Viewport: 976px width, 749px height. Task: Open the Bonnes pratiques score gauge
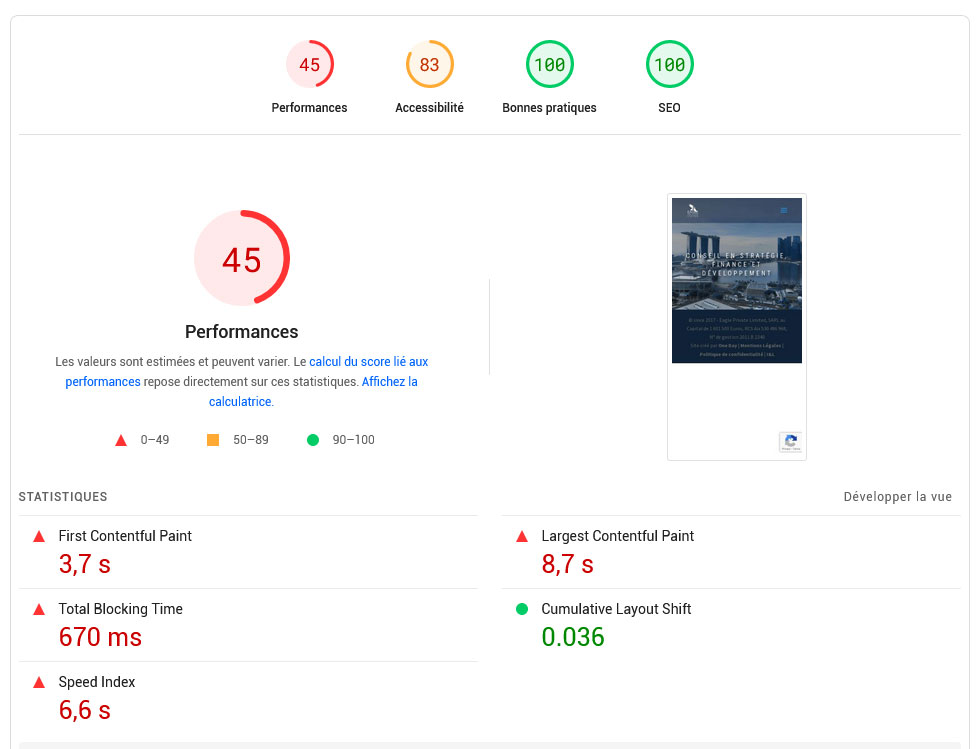550,64
